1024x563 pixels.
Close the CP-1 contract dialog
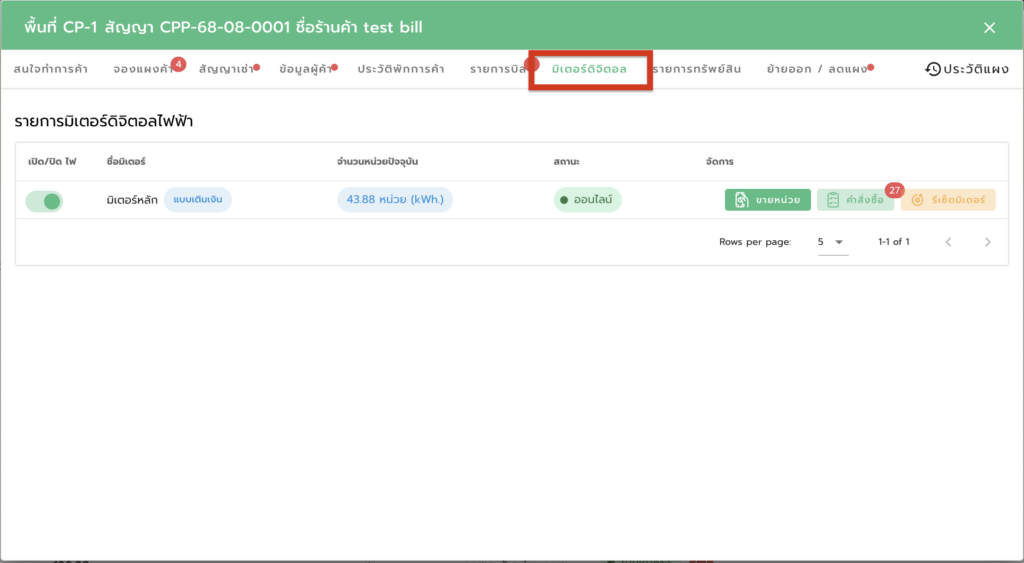click(989, 28)
